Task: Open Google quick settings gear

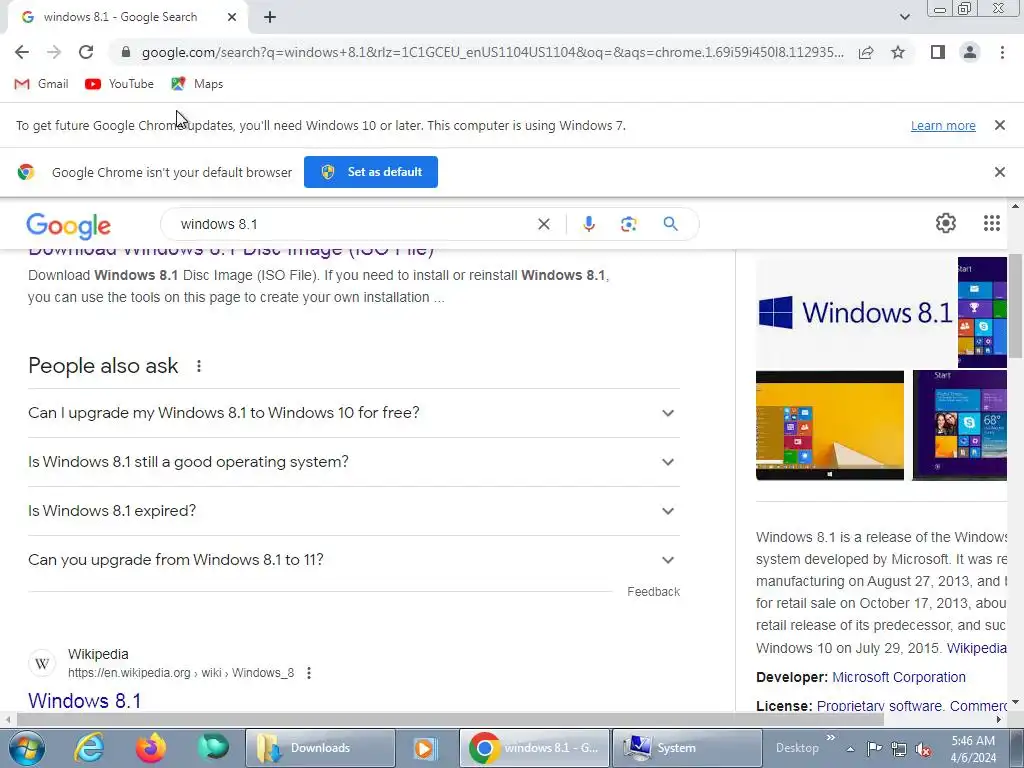Action: [946, 223]
